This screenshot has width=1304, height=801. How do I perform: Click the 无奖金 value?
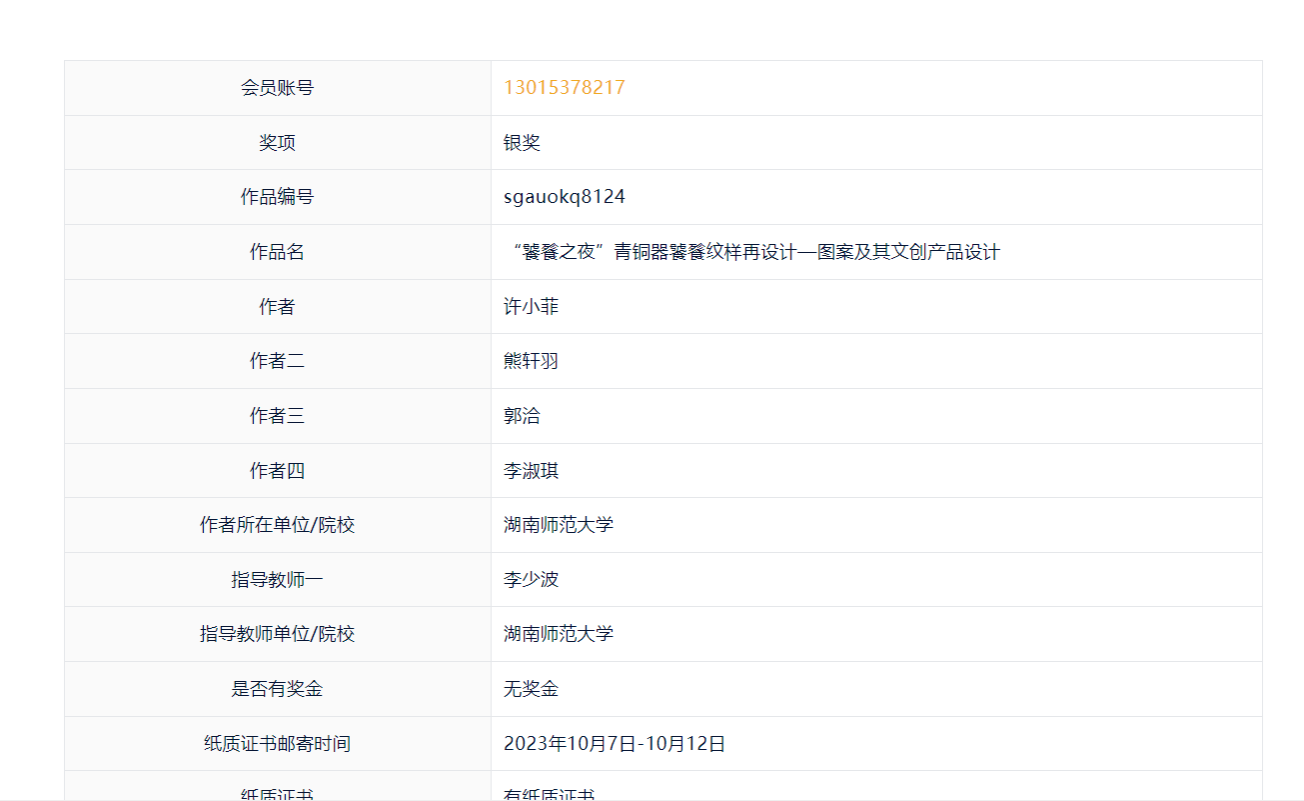[531, 689]
